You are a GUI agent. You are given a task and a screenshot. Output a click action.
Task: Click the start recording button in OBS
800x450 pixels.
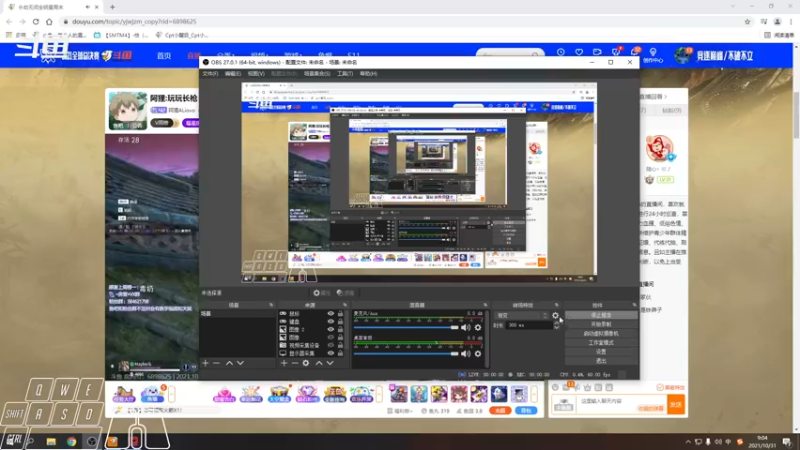(x=601, y=324)
